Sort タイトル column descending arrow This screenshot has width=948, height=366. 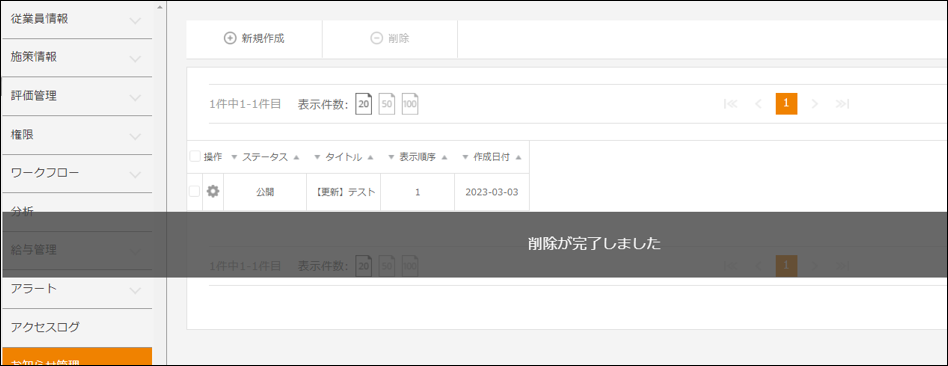click(318, 157)
